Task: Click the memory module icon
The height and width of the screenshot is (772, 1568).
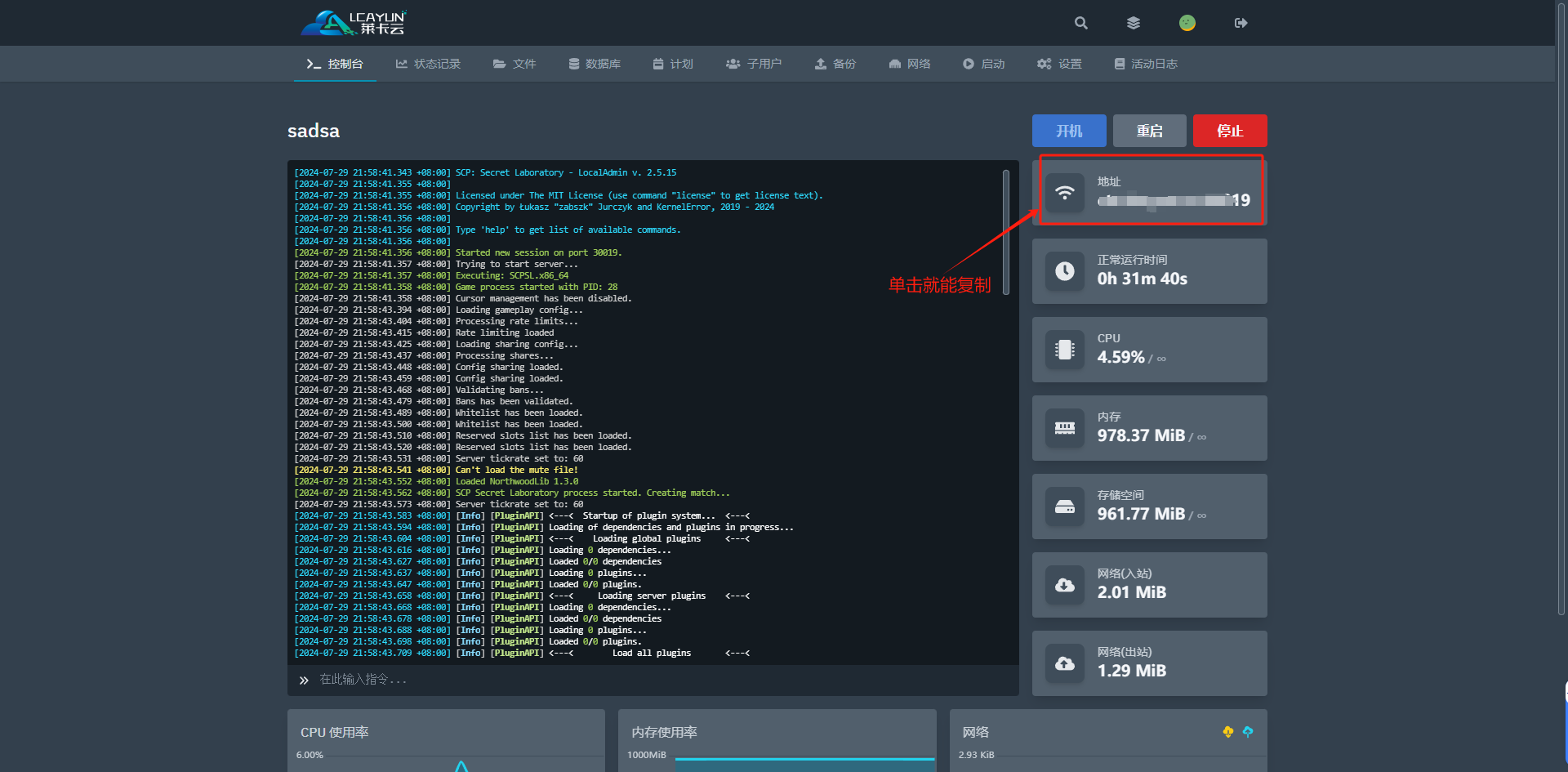Action: (x=1065, y=428)
